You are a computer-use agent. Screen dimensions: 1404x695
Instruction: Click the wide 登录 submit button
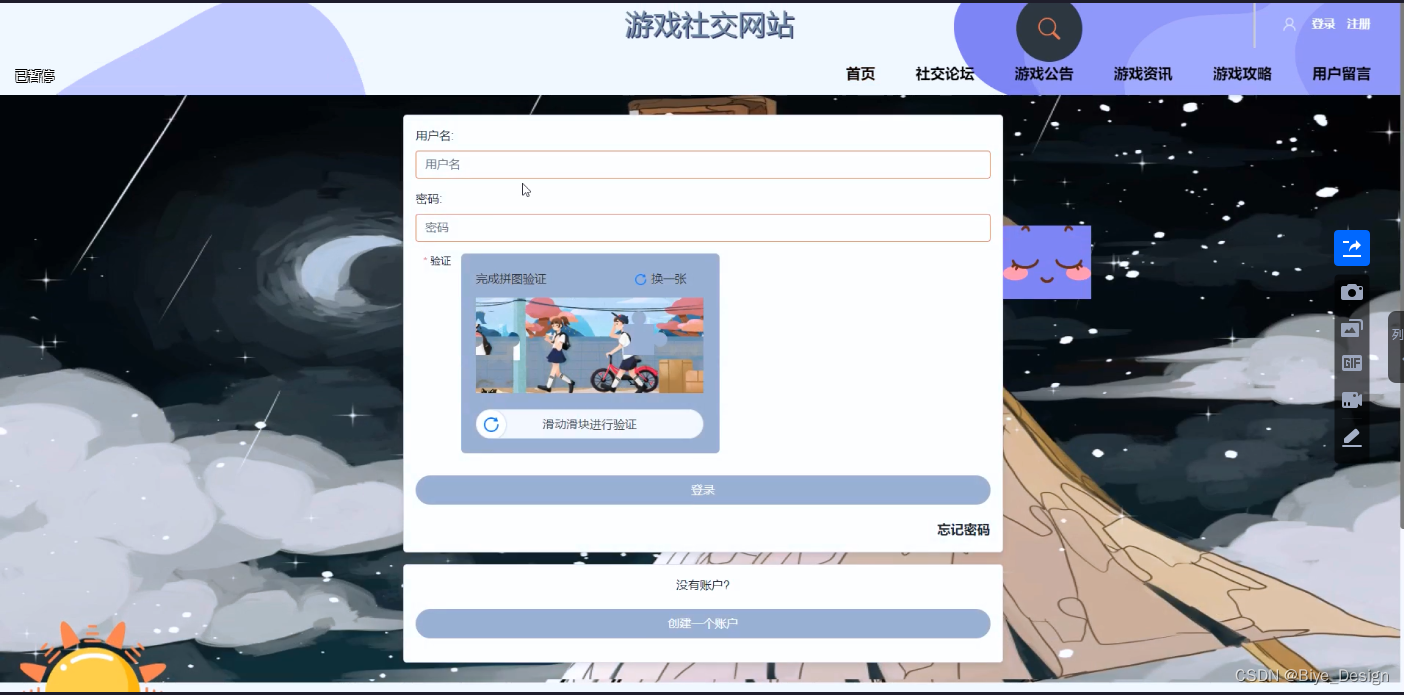pyautogui.click(x=703, y=490)
